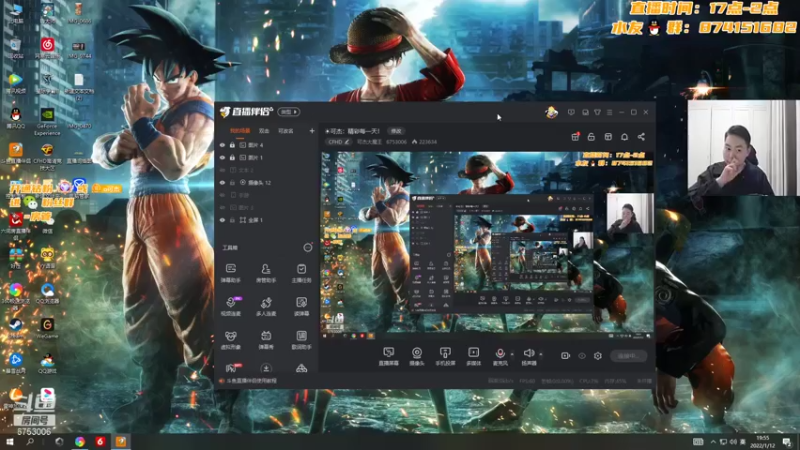Click the 麦克风 microphone icon
Image resolution: width=800 pixels, height=450 pixels.
pos(500,356)
